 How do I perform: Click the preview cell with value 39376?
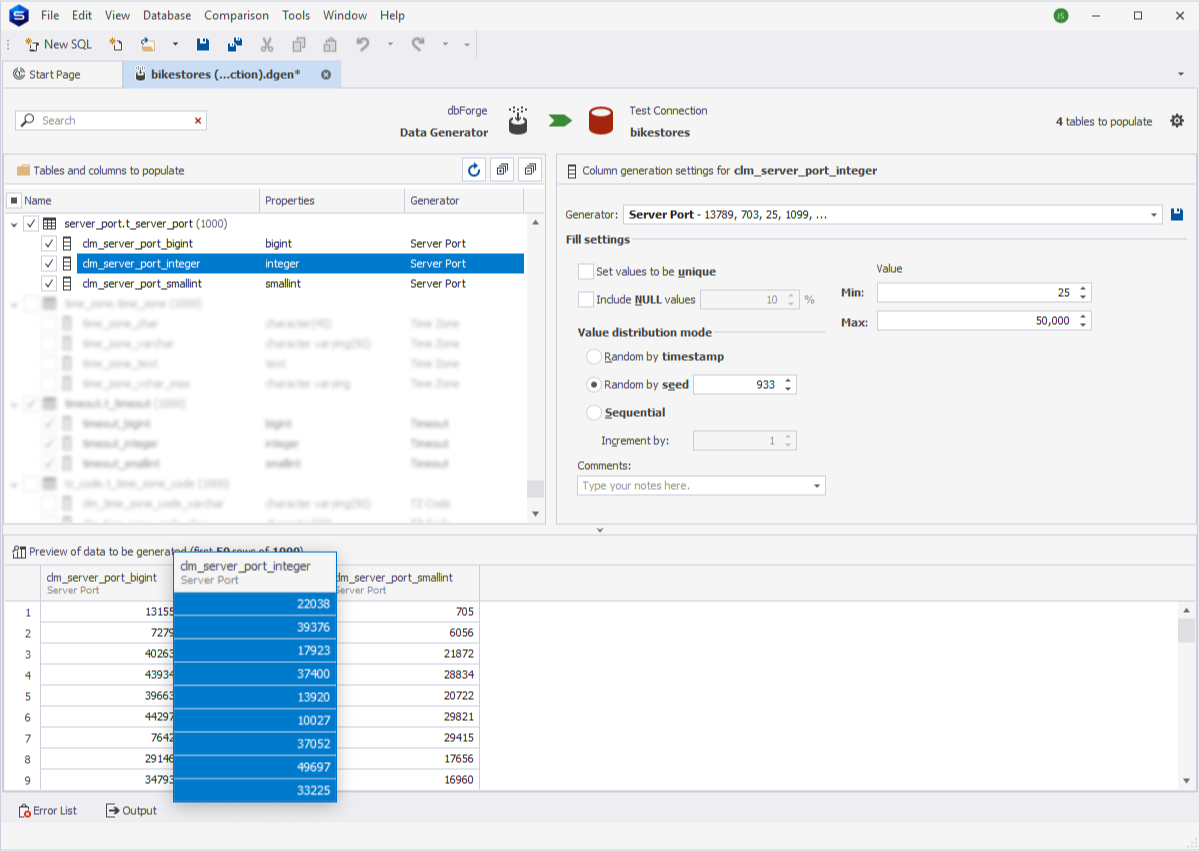(255, 627)
